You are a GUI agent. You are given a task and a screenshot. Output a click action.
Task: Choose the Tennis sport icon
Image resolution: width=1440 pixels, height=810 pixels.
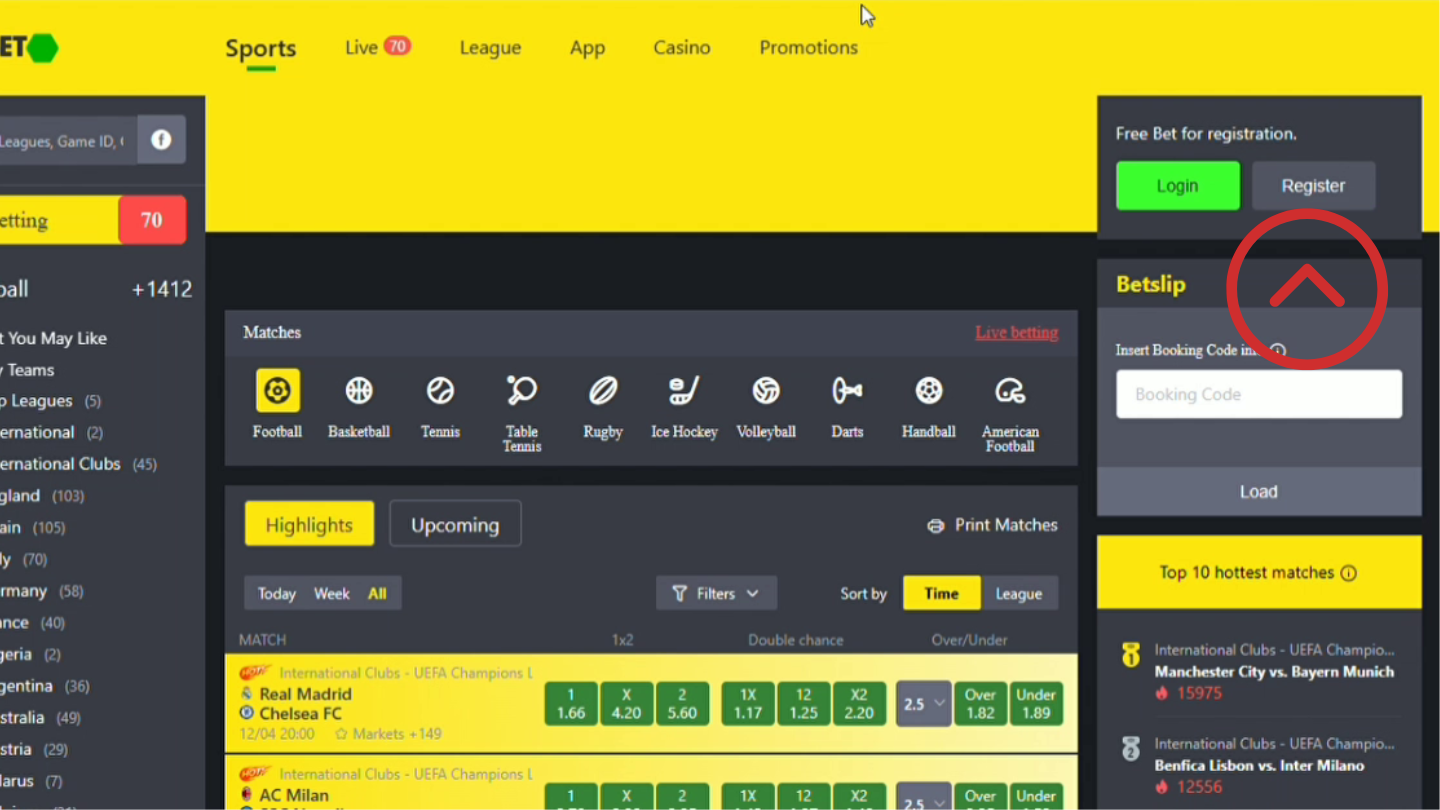tap(440, 391)
